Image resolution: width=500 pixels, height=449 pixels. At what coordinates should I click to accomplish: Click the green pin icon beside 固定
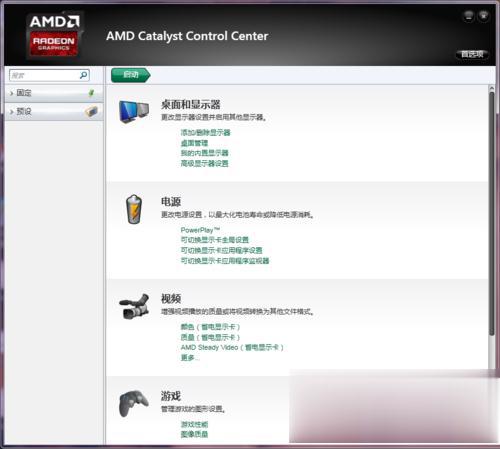click(91, 93)
